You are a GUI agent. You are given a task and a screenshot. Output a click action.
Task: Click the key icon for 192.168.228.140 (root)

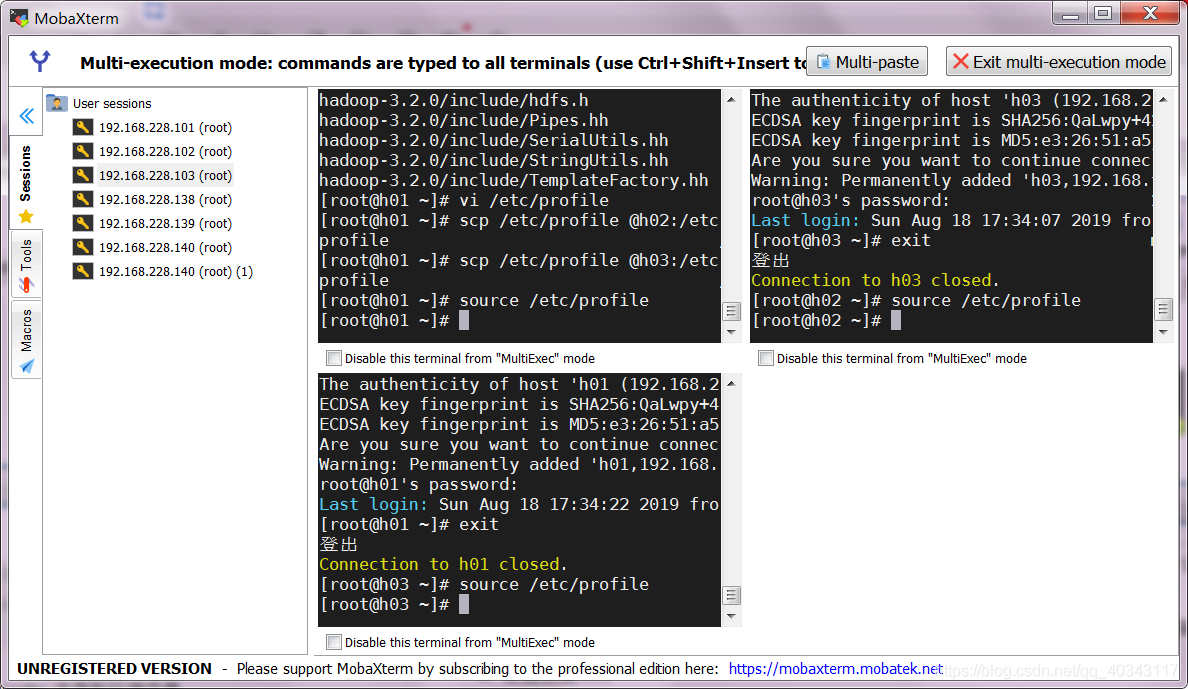point(83,247)
